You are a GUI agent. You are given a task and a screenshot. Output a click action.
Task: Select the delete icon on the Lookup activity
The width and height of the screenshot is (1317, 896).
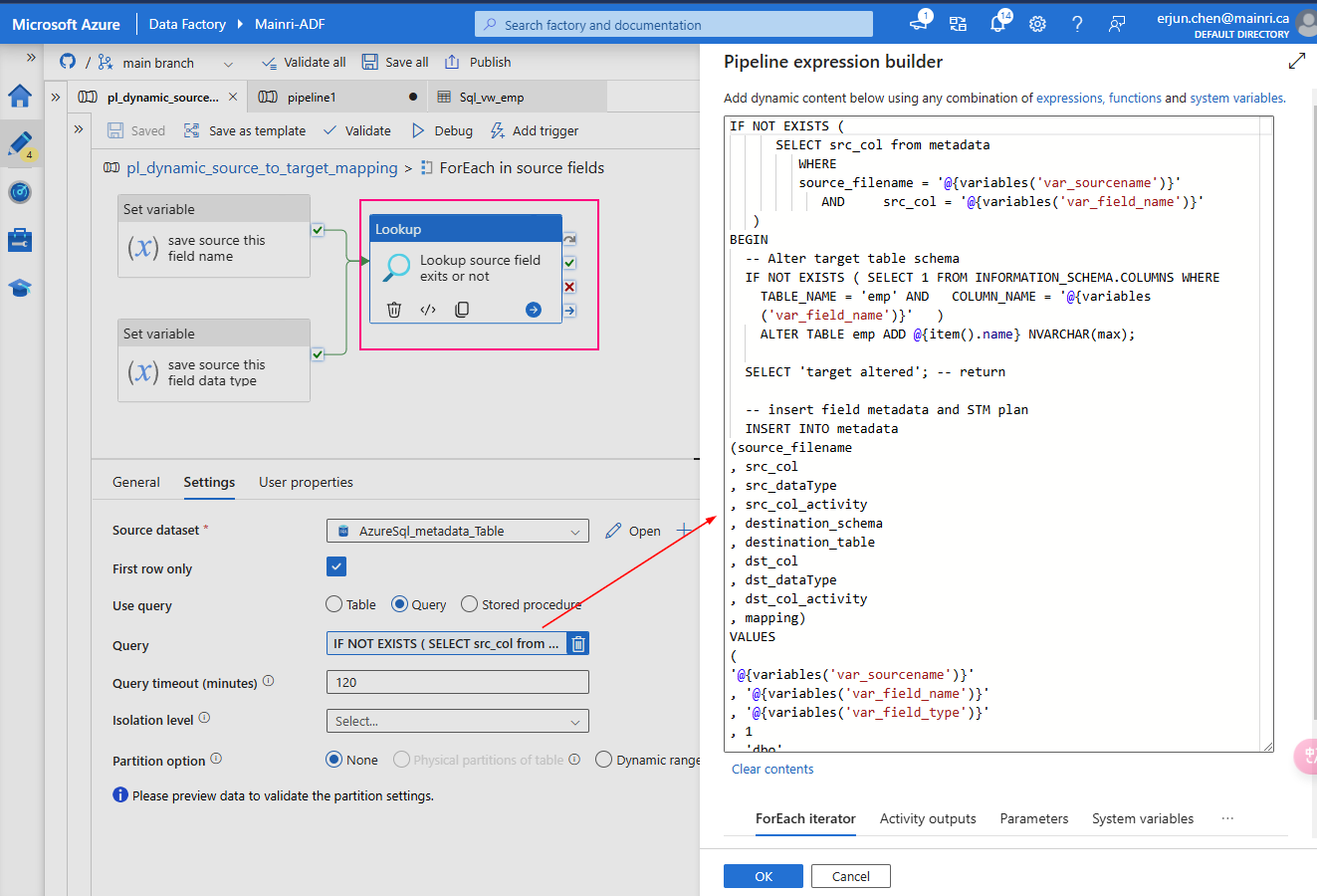tap(393, 310)
